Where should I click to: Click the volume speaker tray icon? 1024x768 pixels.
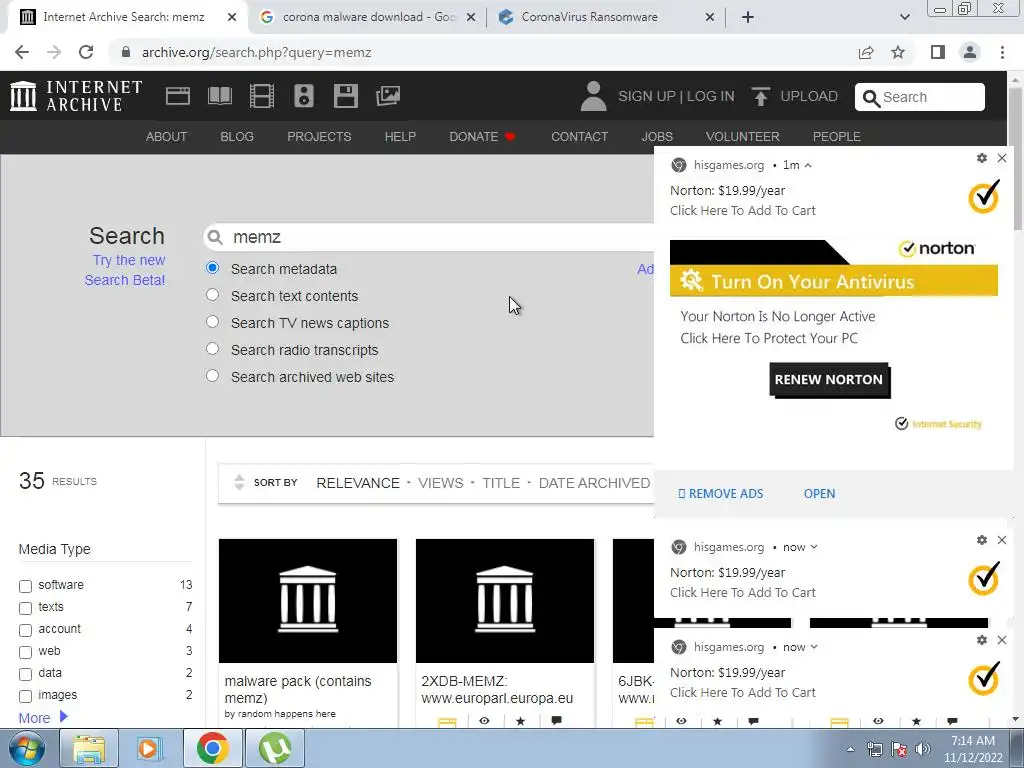[922, 749]
